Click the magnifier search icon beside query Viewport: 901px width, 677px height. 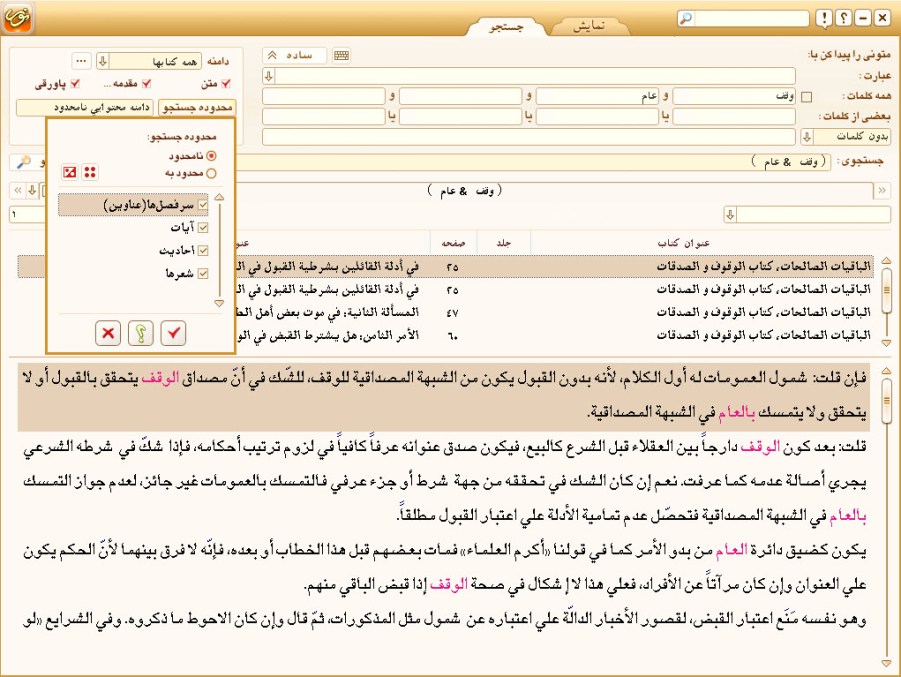pyautogui.click(x=21, y=161)
